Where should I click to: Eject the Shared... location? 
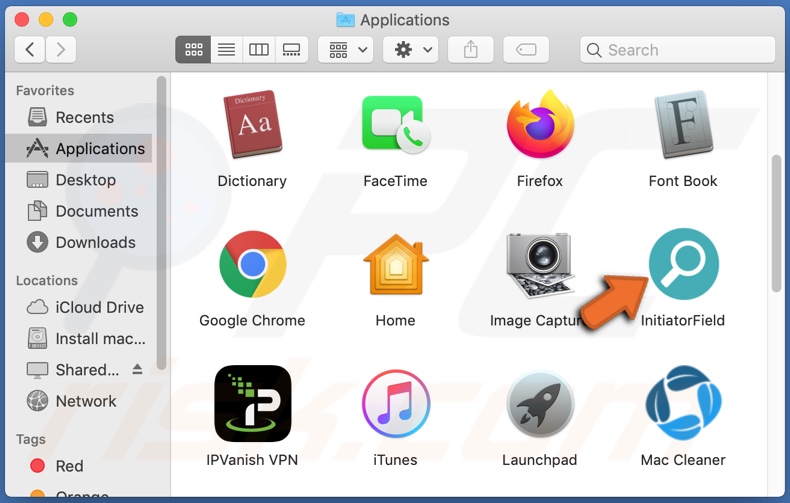coord(137,369)
